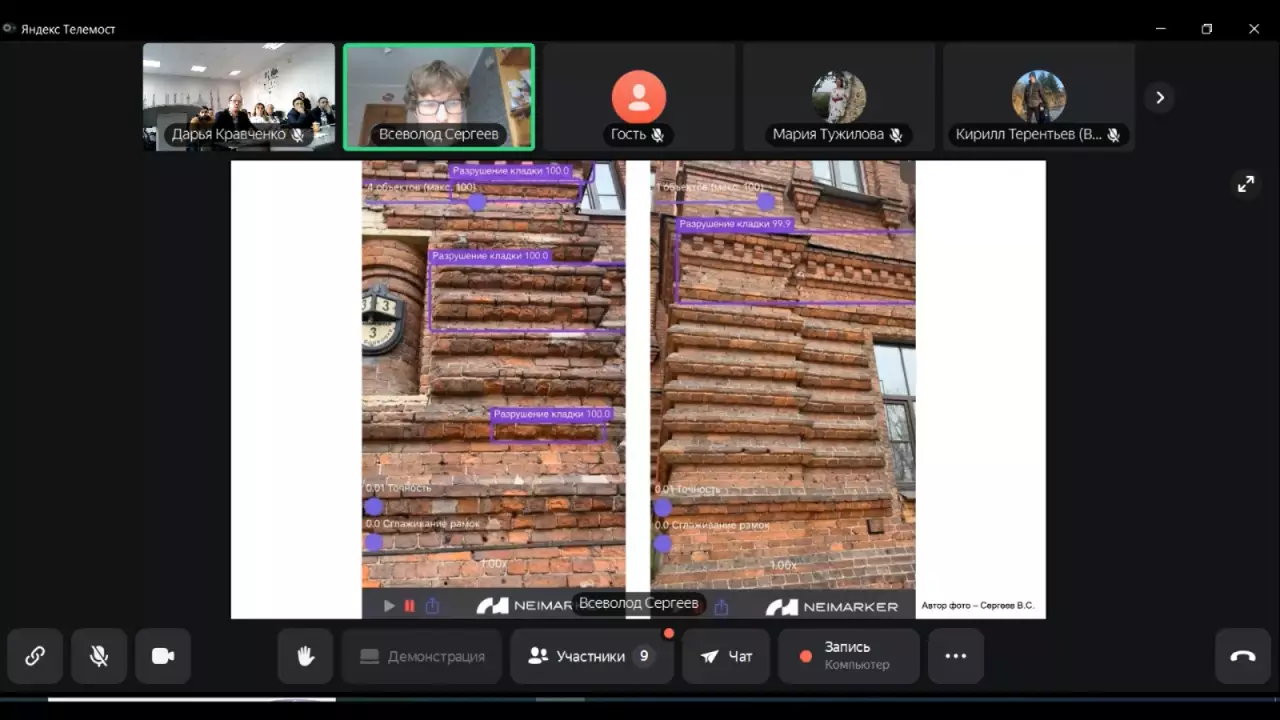Select Всеволод Сергеев's video thumbnail
The image size is (1280, 720).
439,97
